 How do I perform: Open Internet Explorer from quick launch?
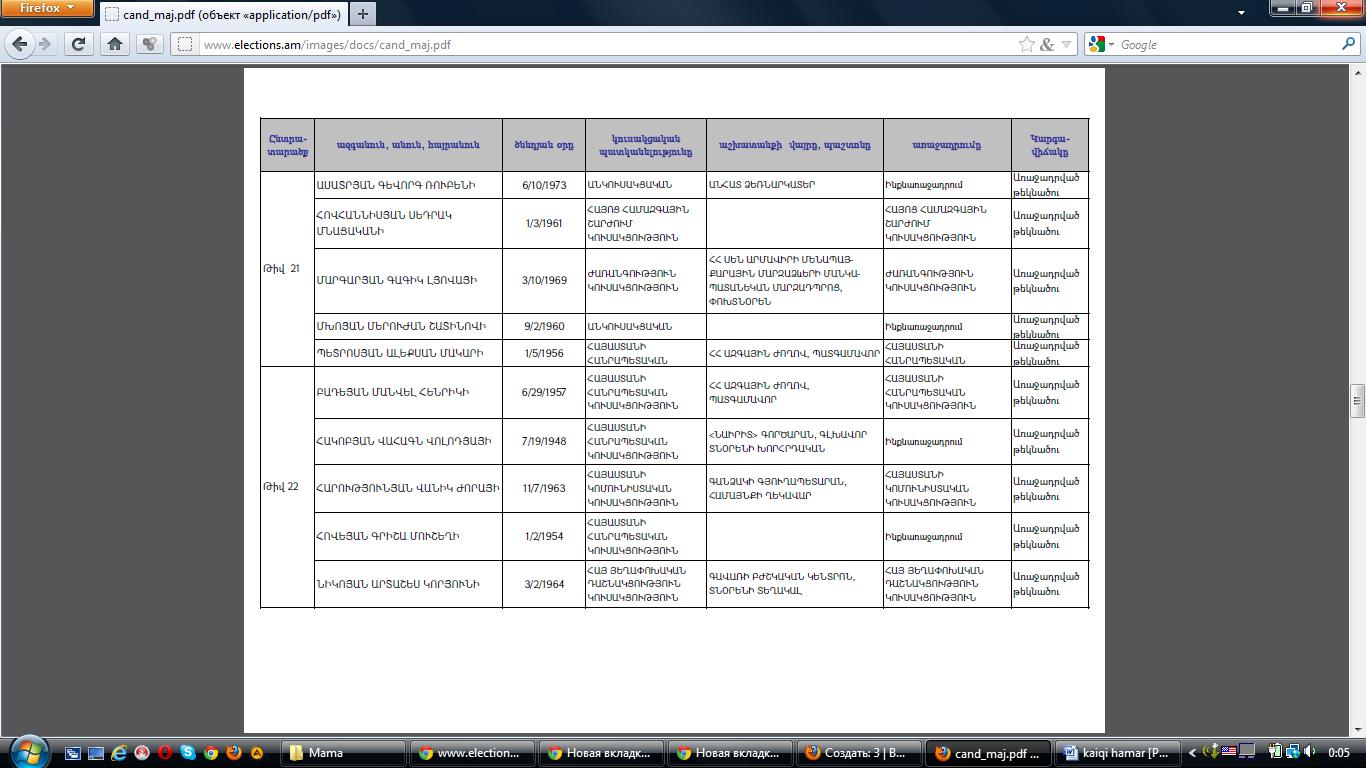(119, 753)
